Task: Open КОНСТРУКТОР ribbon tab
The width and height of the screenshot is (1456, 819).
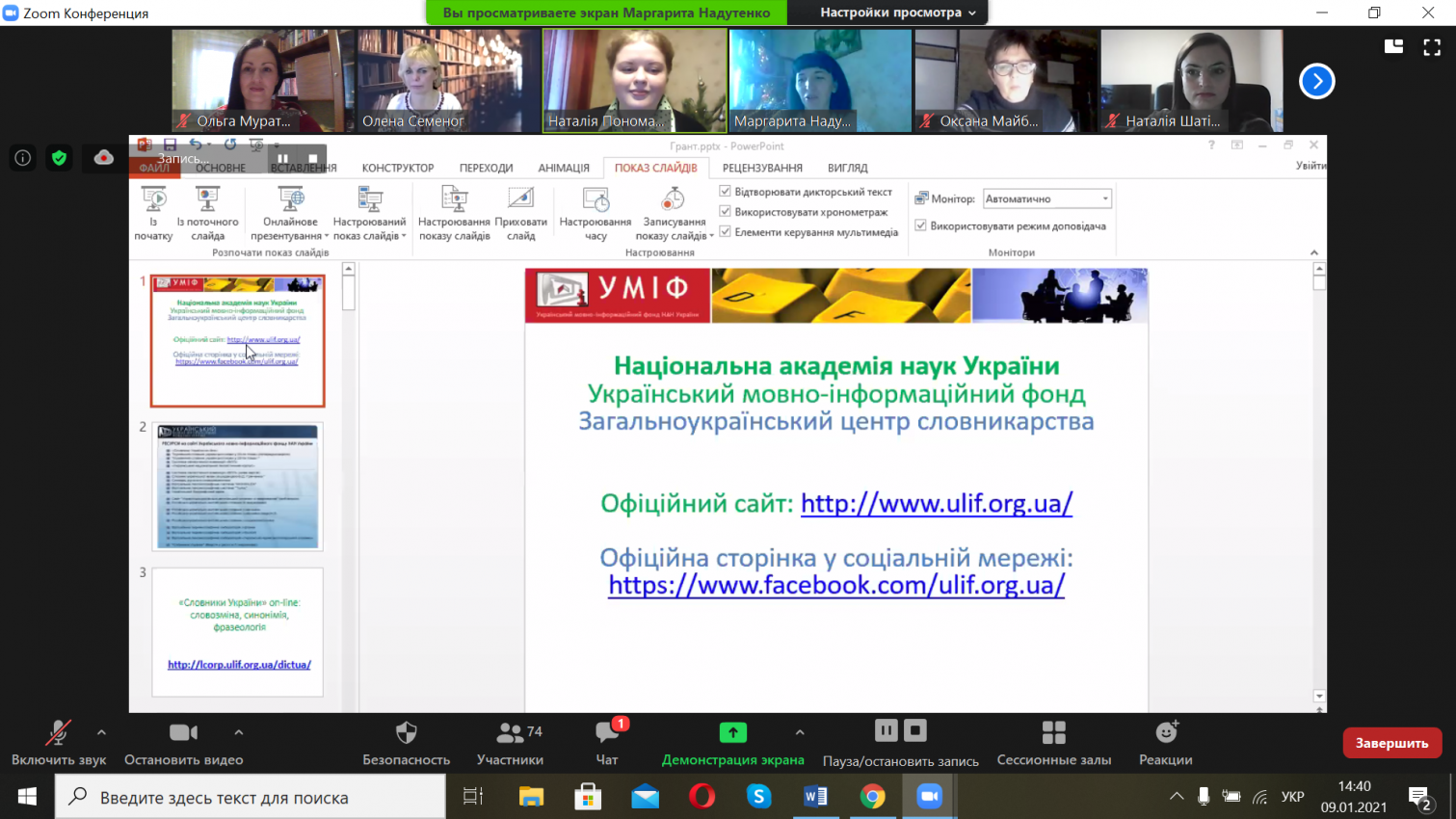Action: 398,168
